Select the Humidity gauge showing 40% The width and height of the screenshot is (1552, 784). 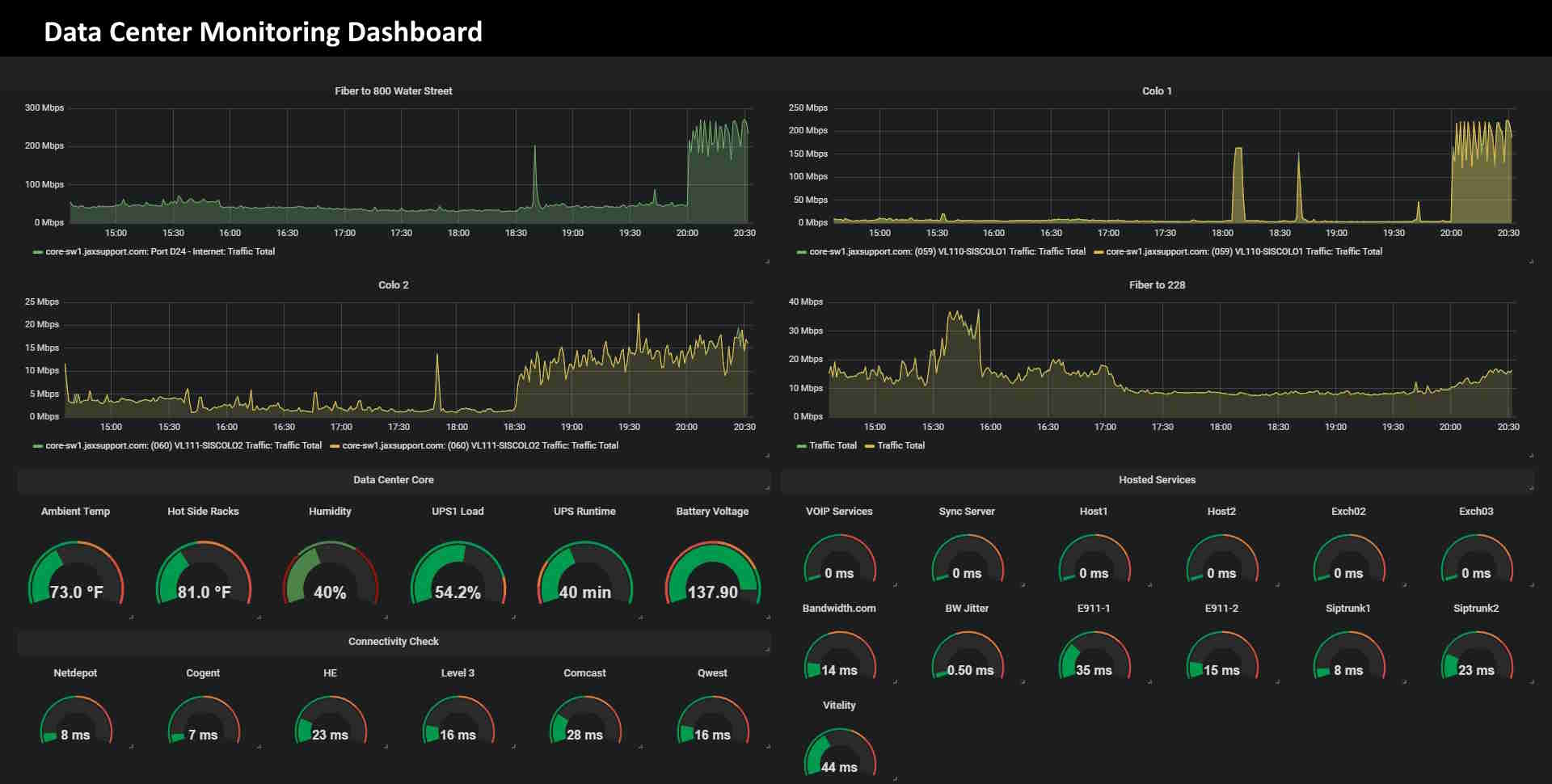coord(330,574)
